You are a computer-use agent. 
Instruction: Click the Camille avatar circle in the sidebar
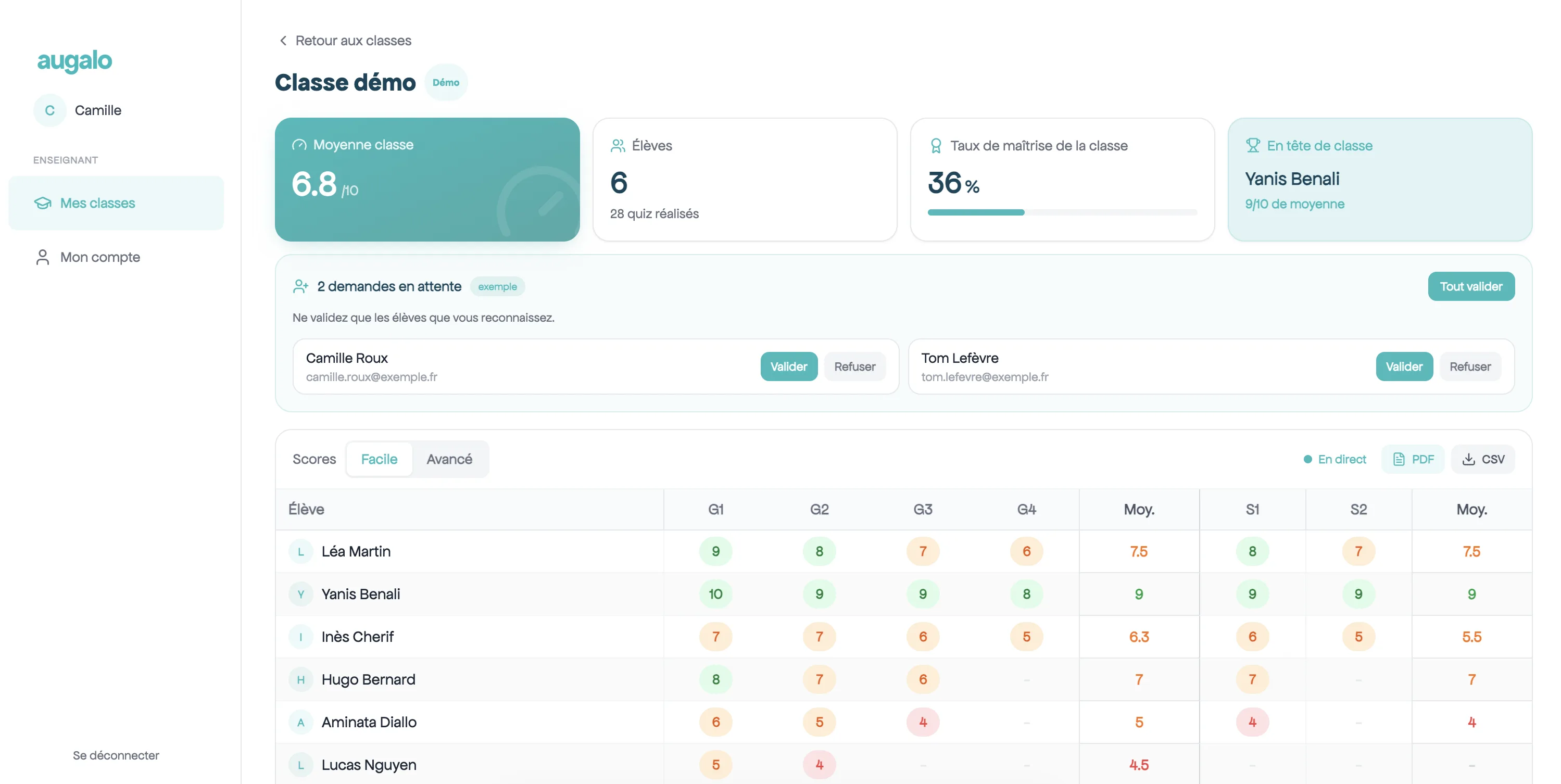coord(49,110)
